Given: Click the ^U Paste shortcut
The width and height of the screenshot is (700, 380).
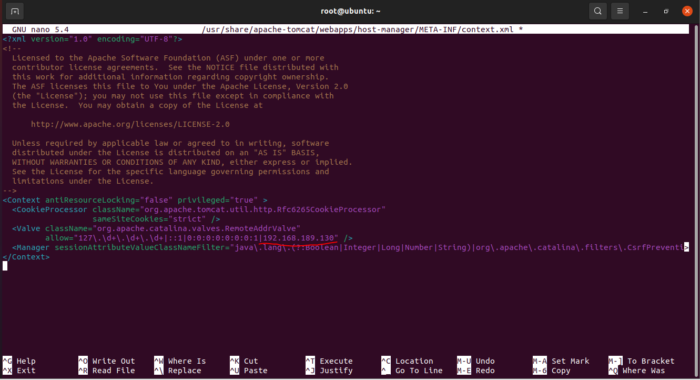Looking at the screenshot, I should (x=249, y=371).
